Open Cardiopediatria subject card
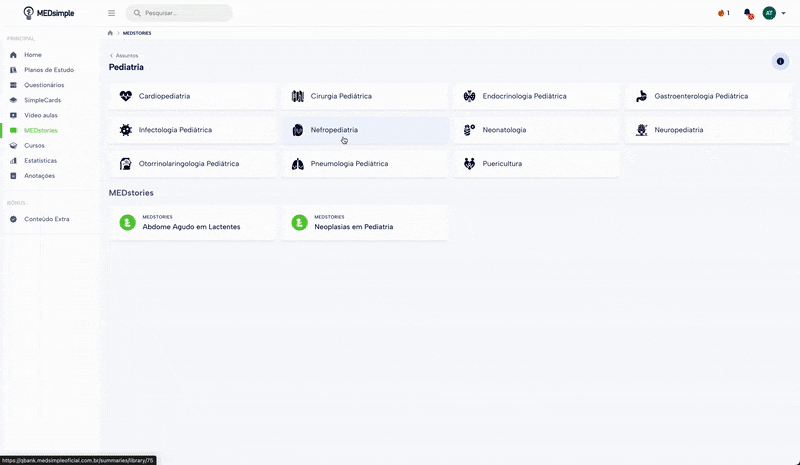 193,96
